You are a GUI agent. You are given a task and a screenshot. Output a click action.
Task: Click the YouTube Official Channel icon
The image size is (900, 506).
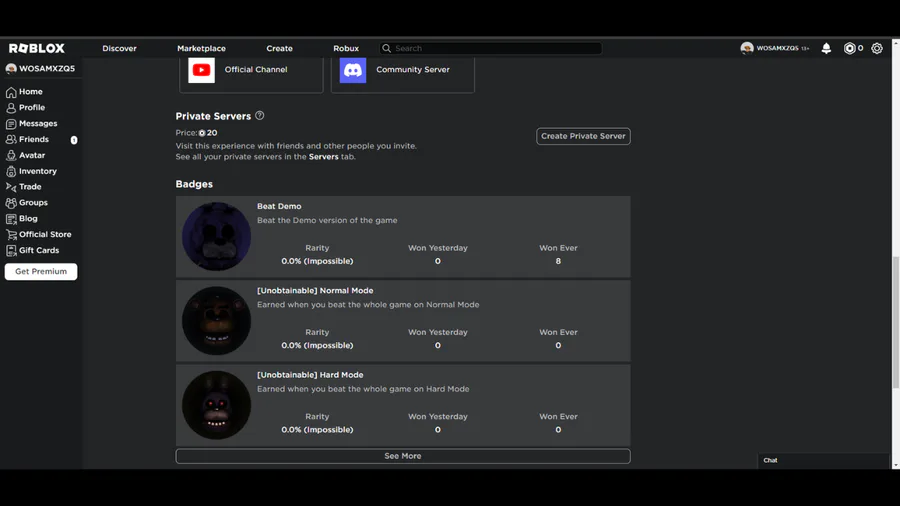pyautogui.click(x=201, y=69)
